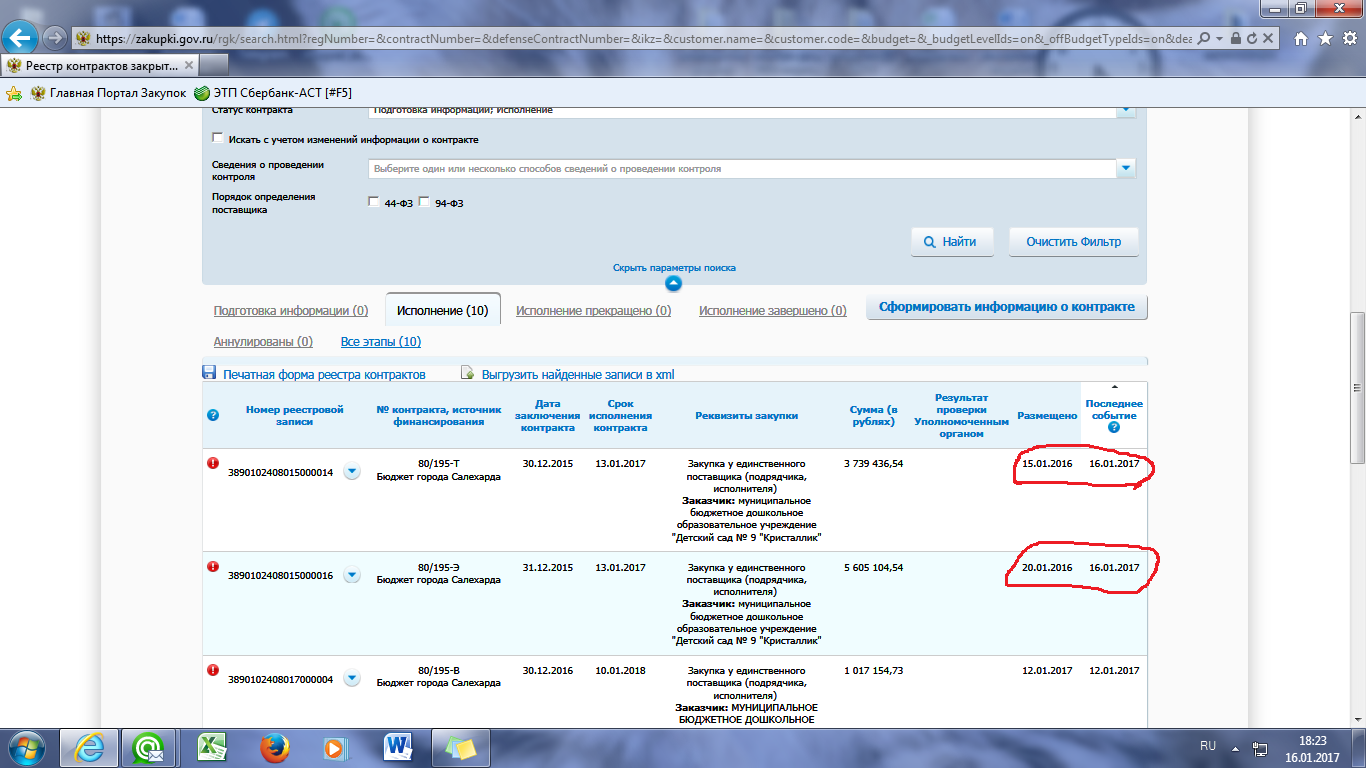The height and width of the screenshot is (768, 1366).
Task: Click the xml export document icon
Action: pos(466,373)
